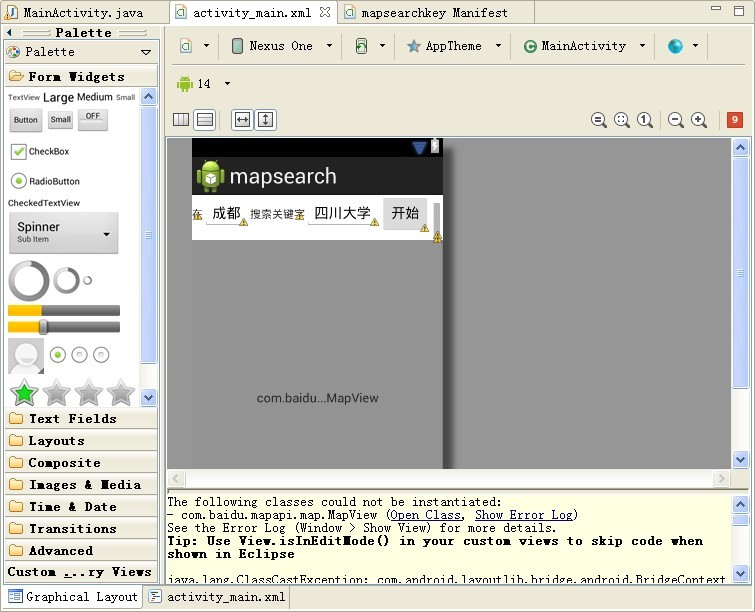Select the OFF ToggleButton widget in palette
This screenshot has height=612, width=755.
coord(93,119)
